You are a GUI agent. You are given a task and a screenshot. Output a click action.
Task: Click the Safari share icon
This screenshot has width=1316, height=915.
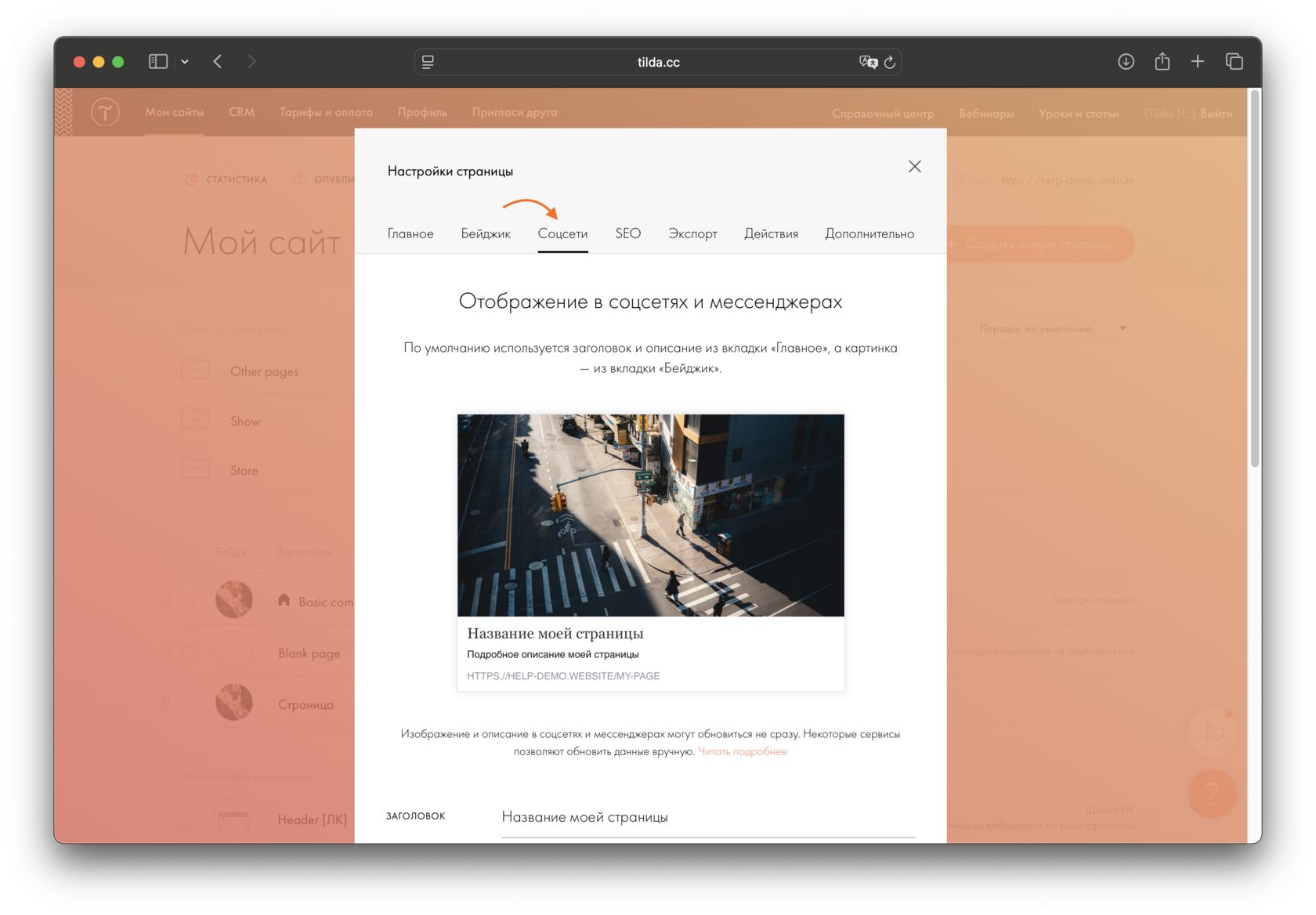tap(1162, 61)
